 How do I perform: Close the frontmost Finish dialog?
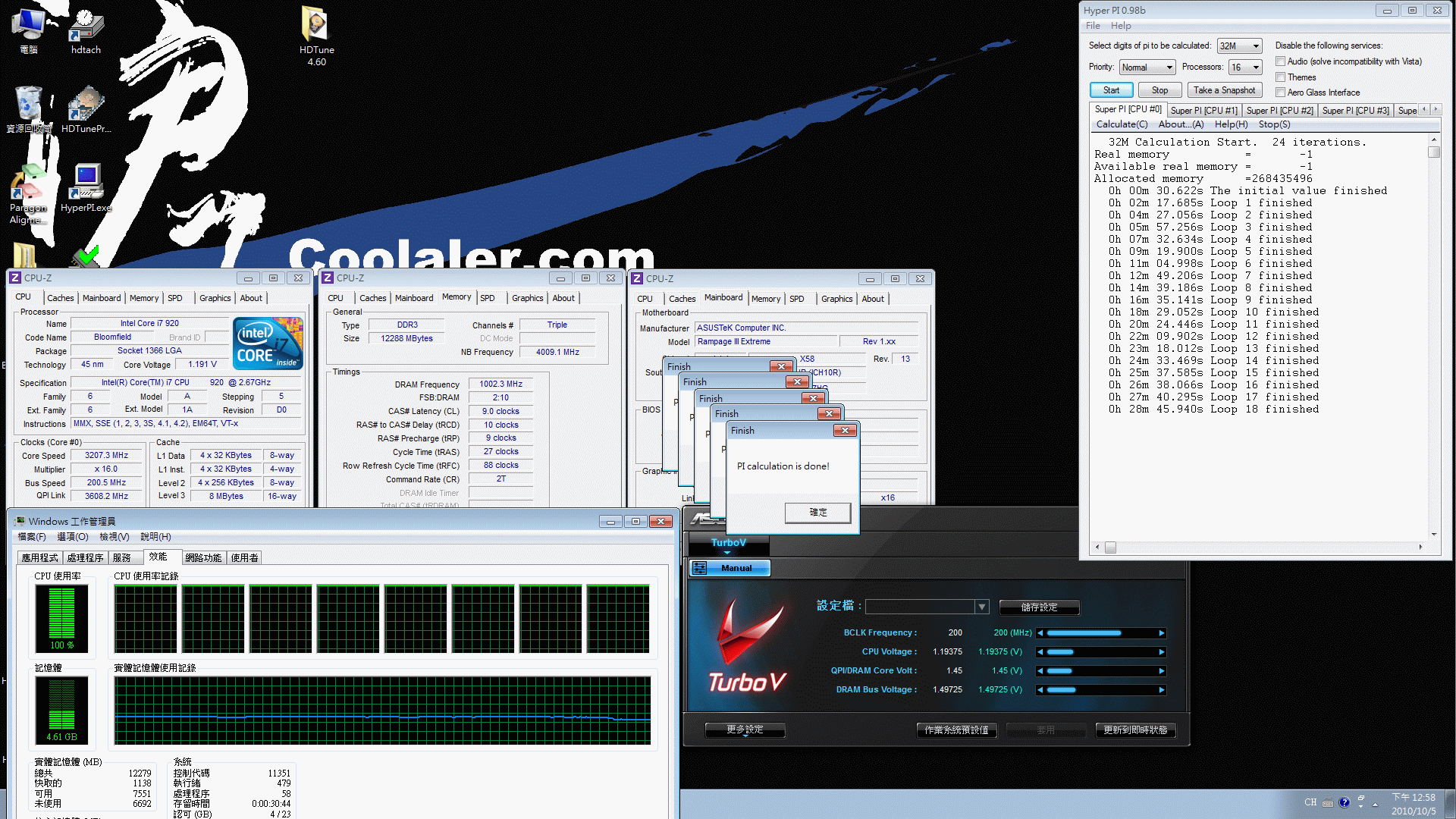click(x=845, y=431)
